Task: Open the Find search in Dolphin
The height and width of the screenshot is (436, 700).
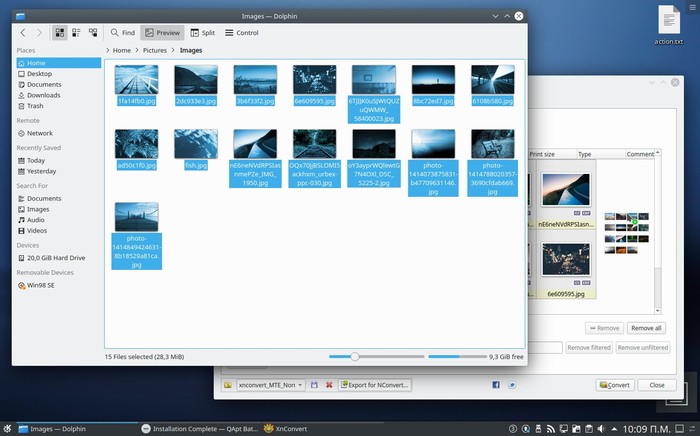Action: (123, 33)
